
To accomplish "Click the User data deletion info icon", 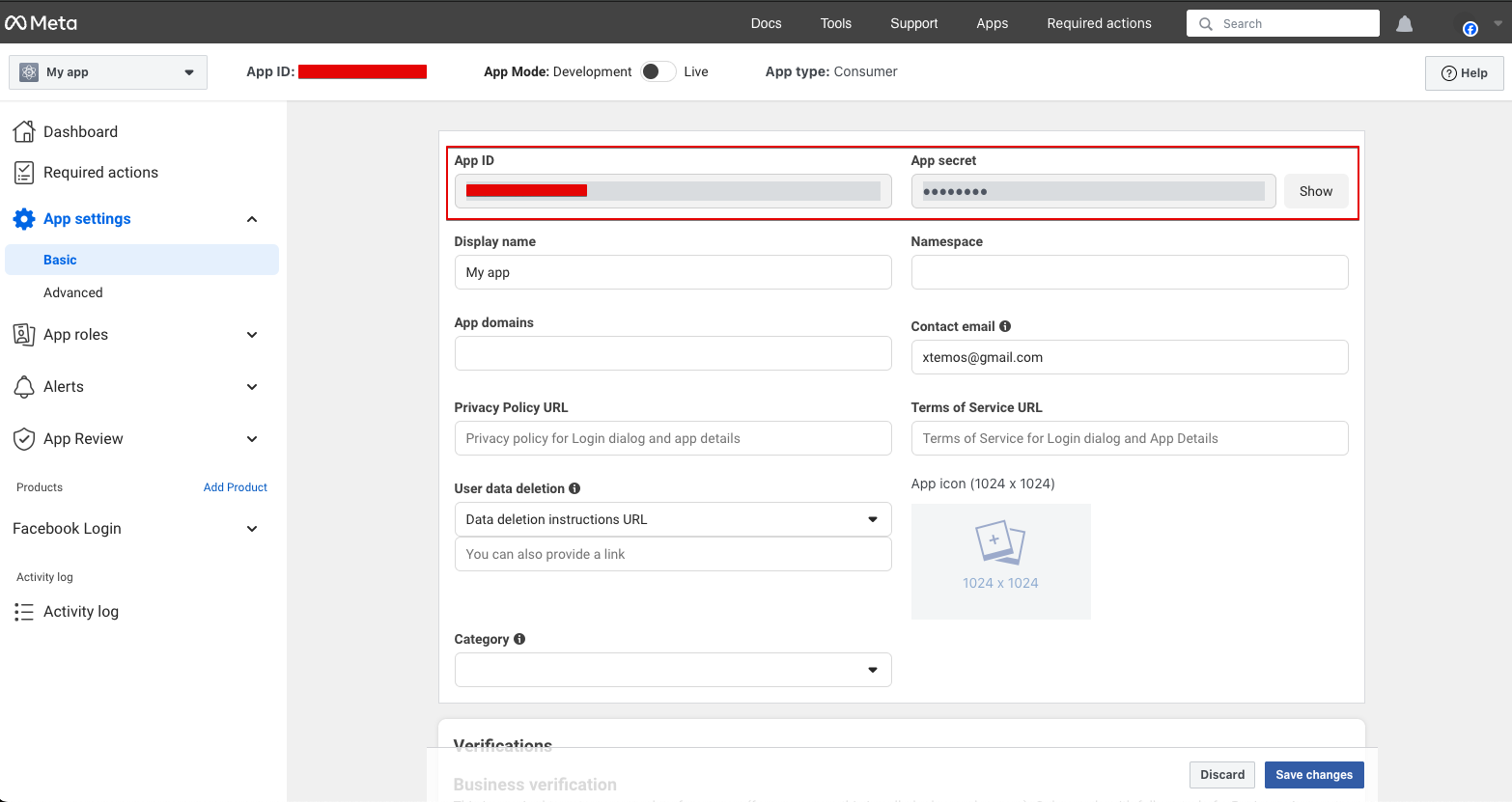I will pos(574,488).
